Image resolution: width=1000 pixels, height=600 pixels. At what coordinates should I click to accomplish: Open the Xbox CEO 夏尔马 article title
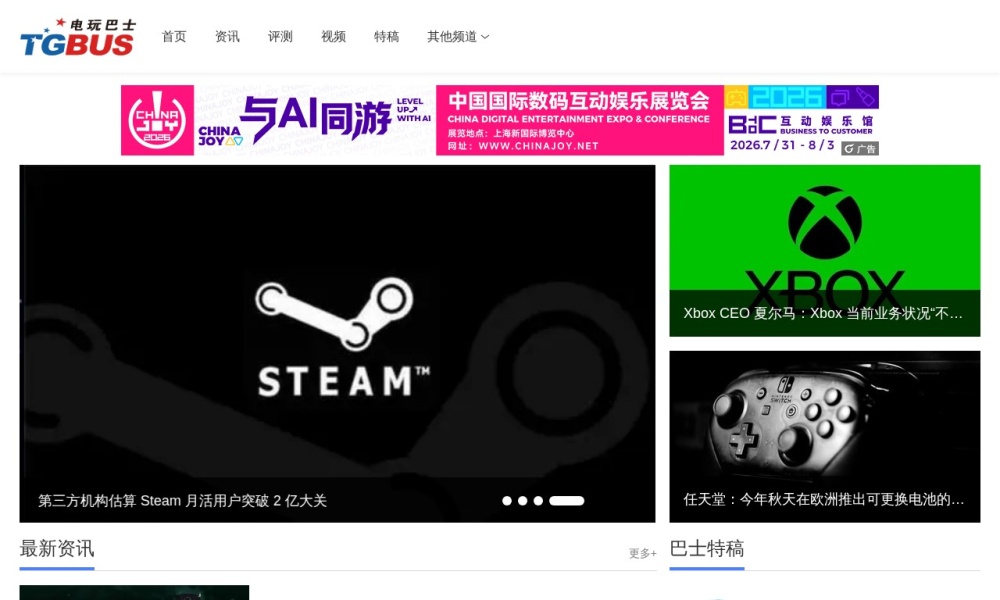(823, 313)
